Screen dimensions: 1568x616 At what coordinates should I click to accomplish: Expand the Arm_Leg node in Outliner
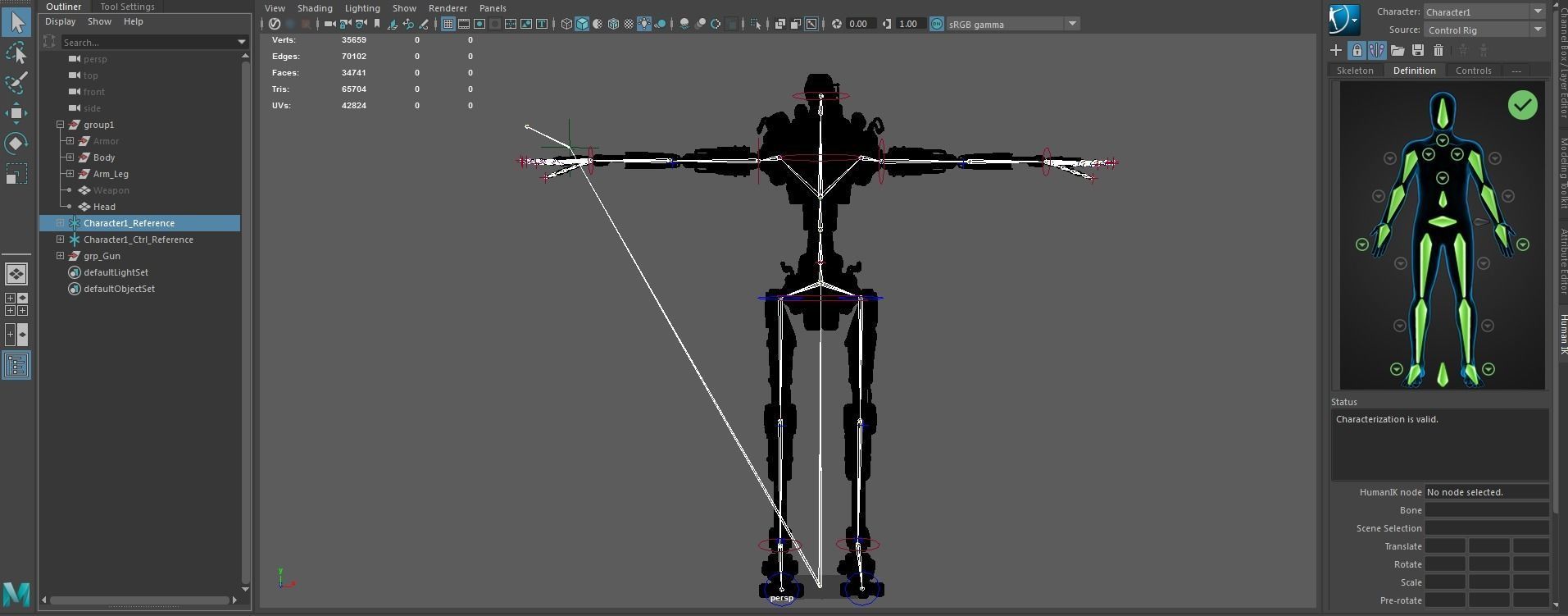[x=70, y=174]
